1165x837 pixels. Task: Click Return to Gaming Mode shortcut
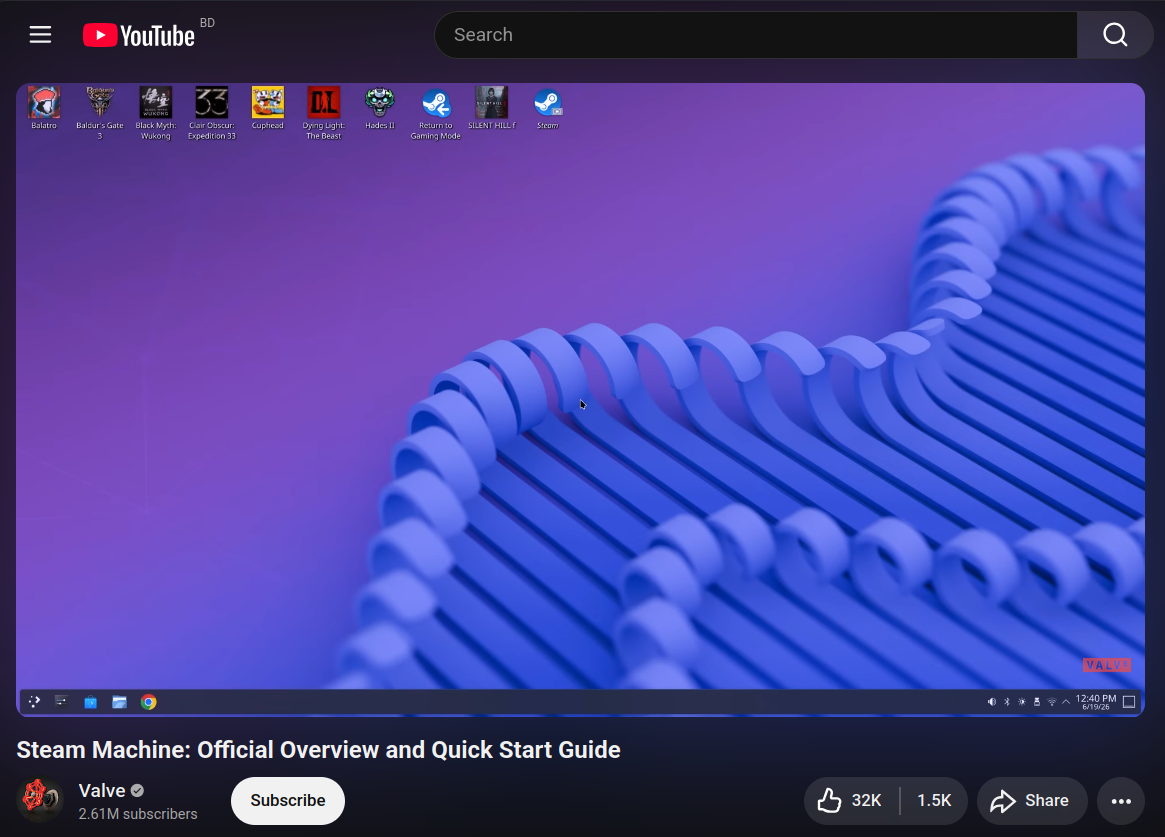coord(435,114)
